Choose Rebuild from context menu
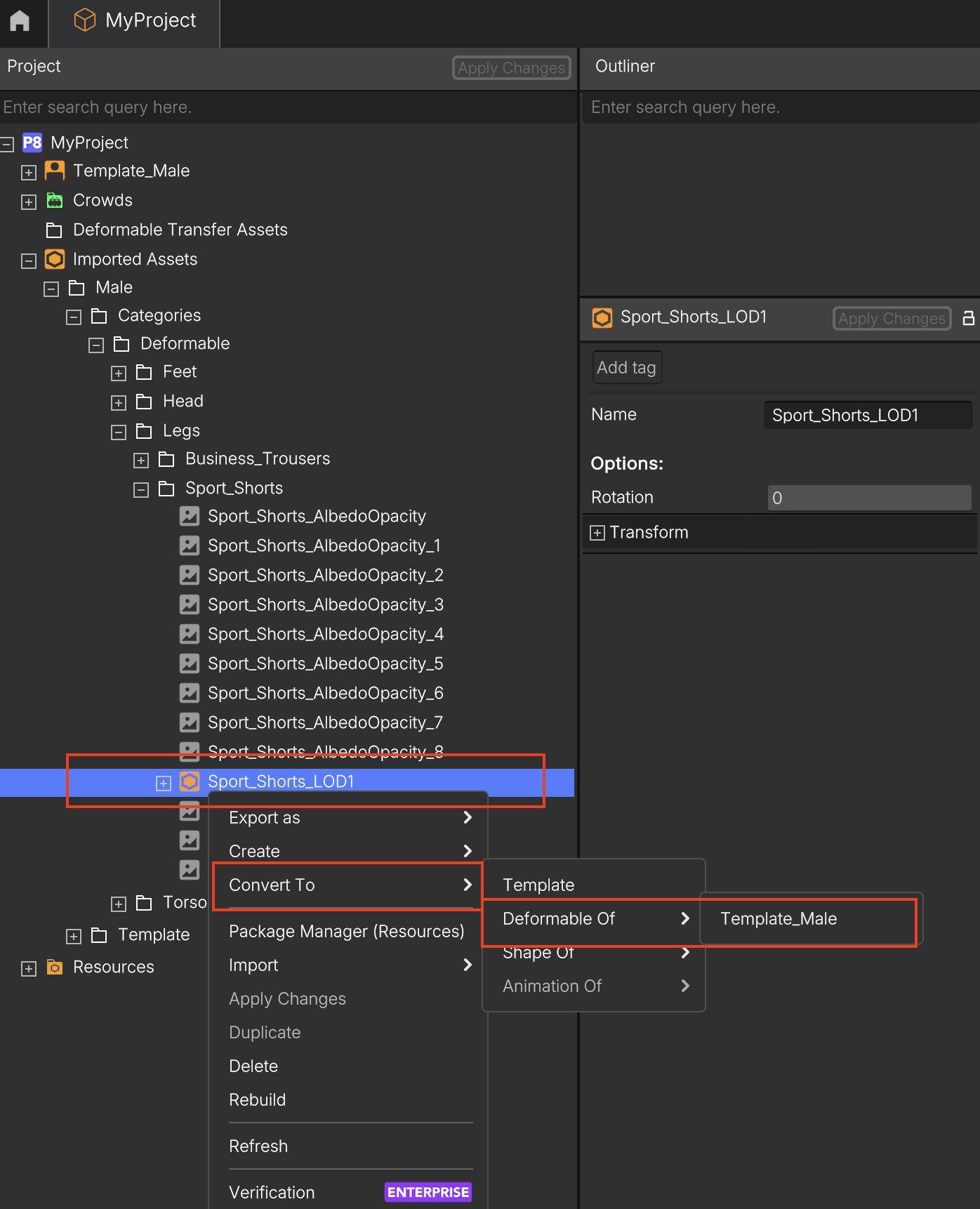The image size is (980, 1209). (349, 1099)
